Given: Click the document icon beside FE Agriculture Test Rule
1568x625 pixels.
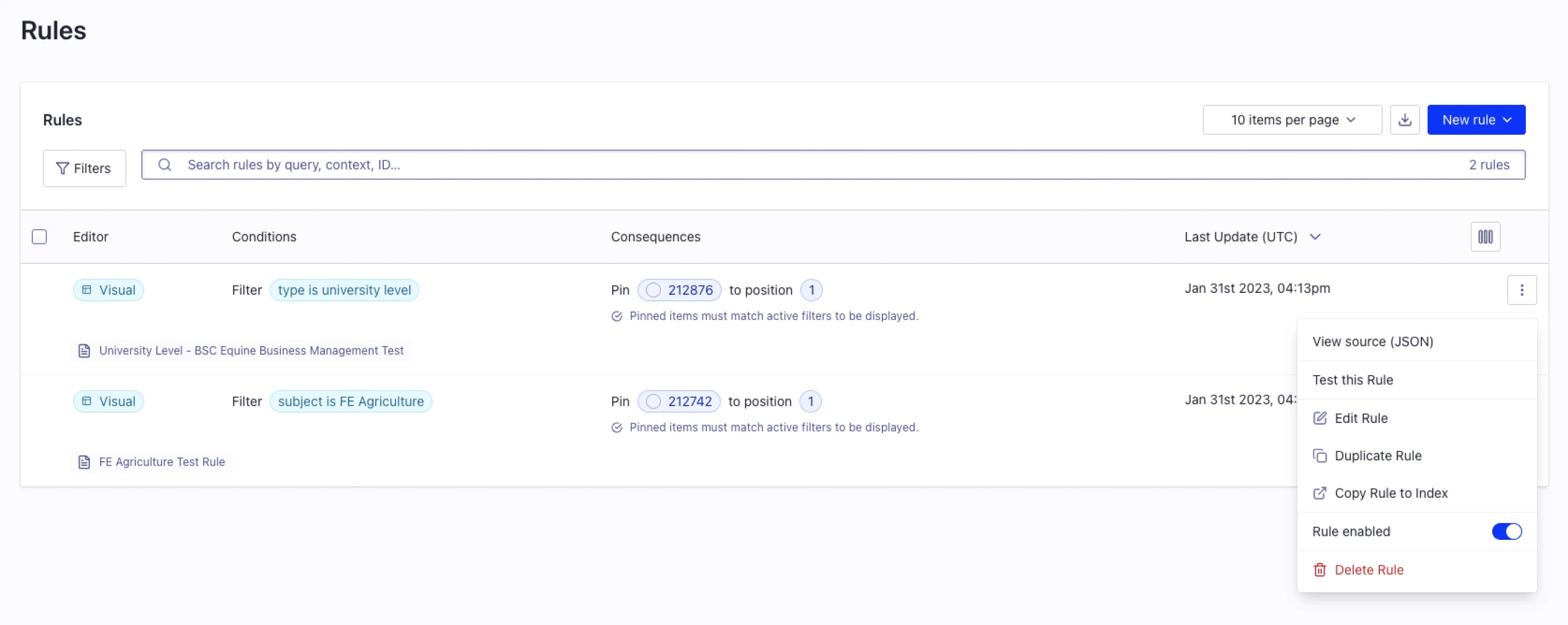Looking at the screenshot, I should tap(84, 461).
